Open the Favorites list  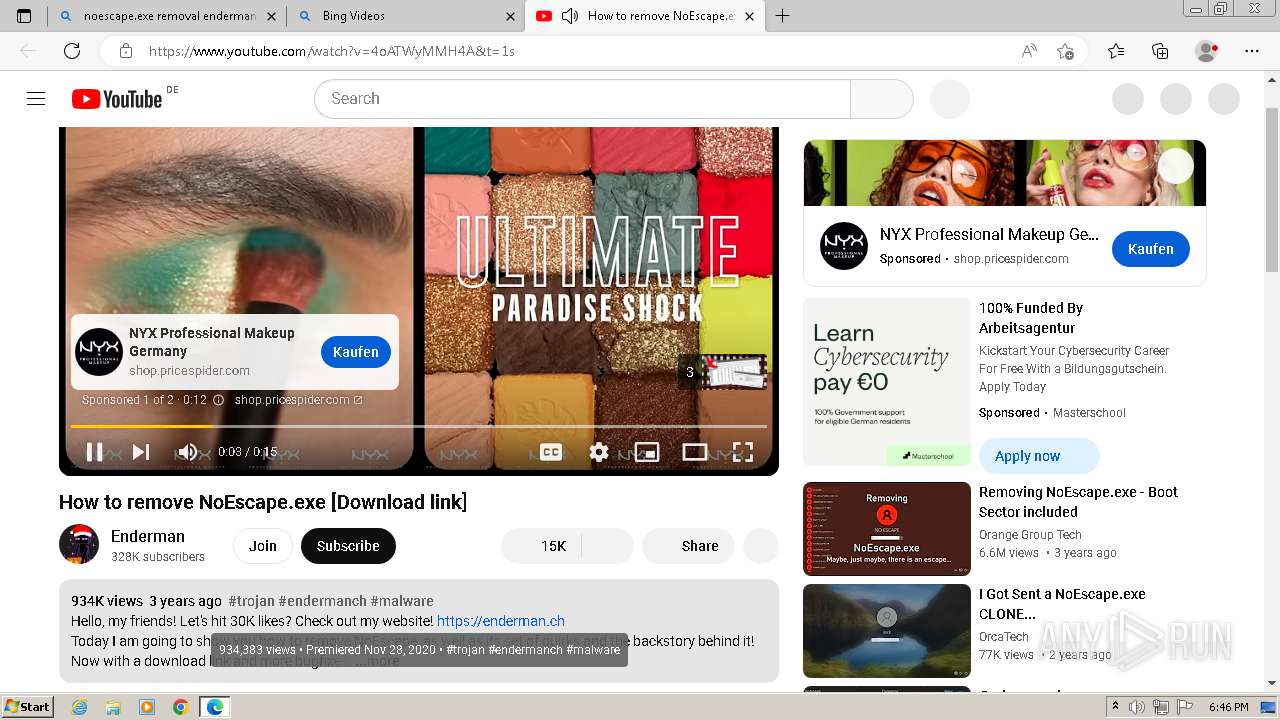pyautogui.click(x=1116, y=51)
